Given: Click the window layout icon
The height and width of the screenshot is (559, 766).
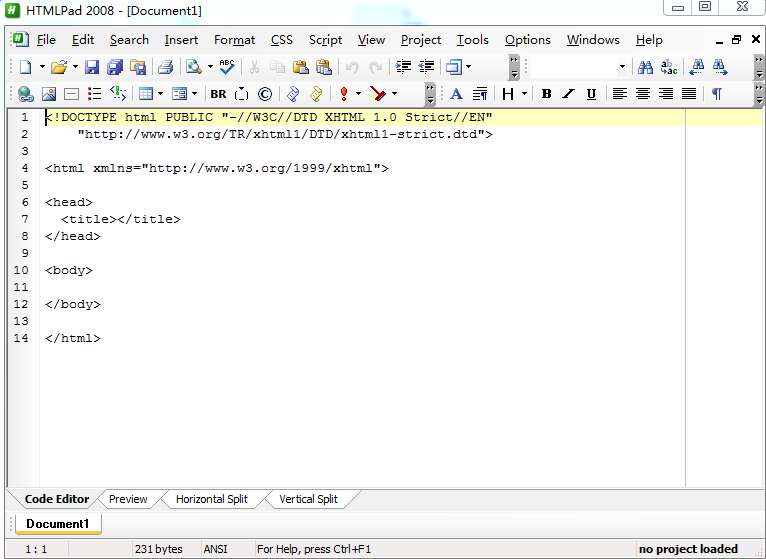Looking at the screenshot, I should point(454,67).
